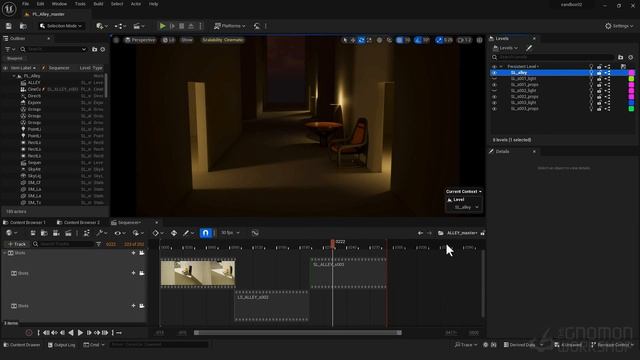Toggle visibility of SL_alley level
The width and height of the screenshot is (640, 360).
(494, 73)
